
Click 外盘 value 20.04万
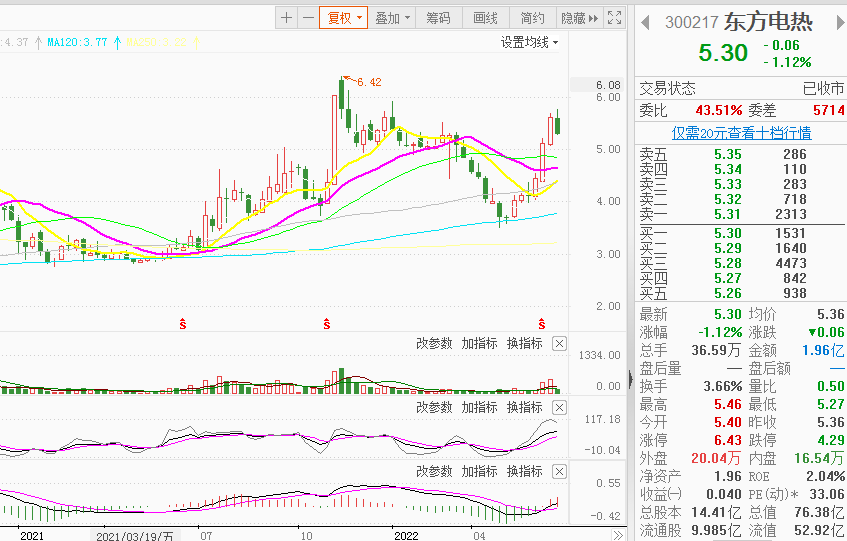click(x=716, y=458)
